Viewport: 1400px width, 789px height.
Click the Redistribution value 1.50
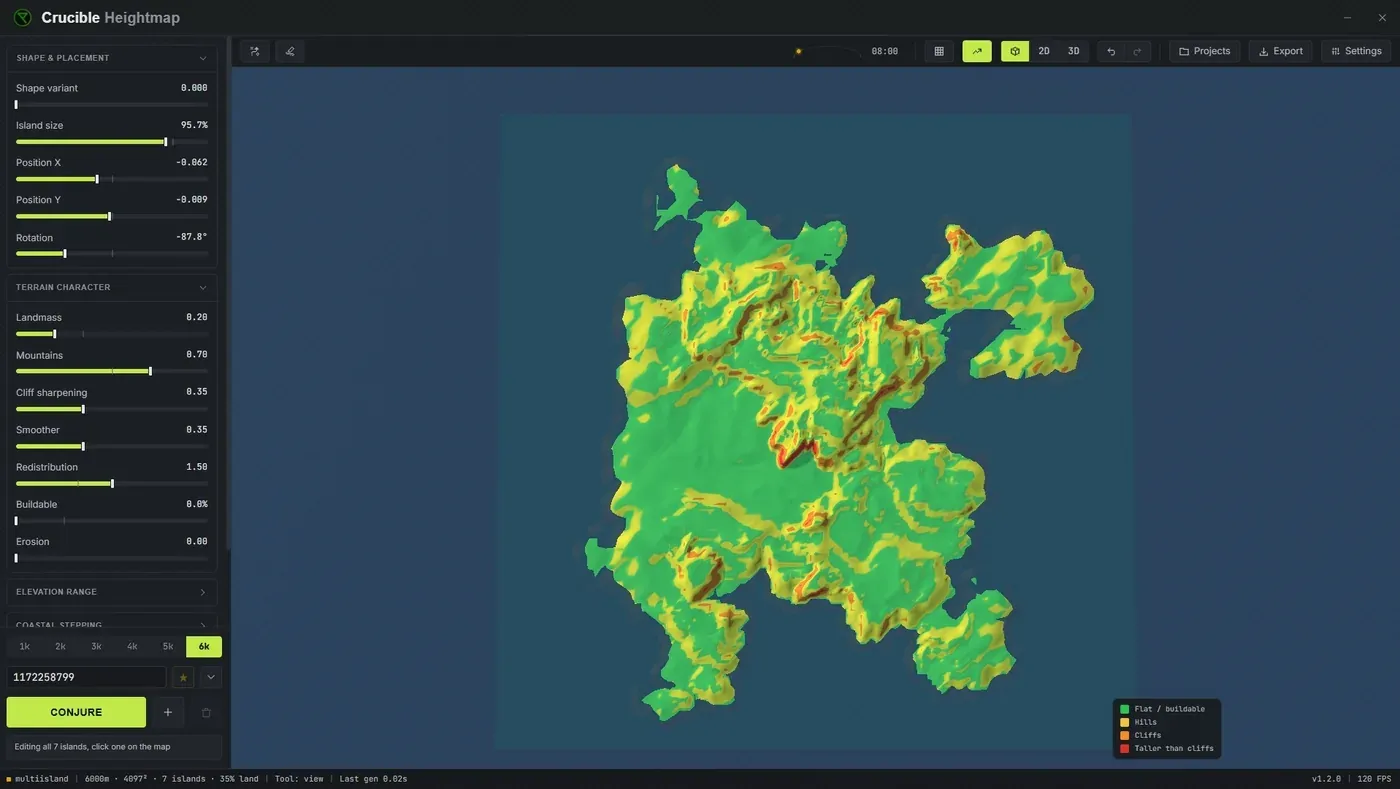click(197, 467)
